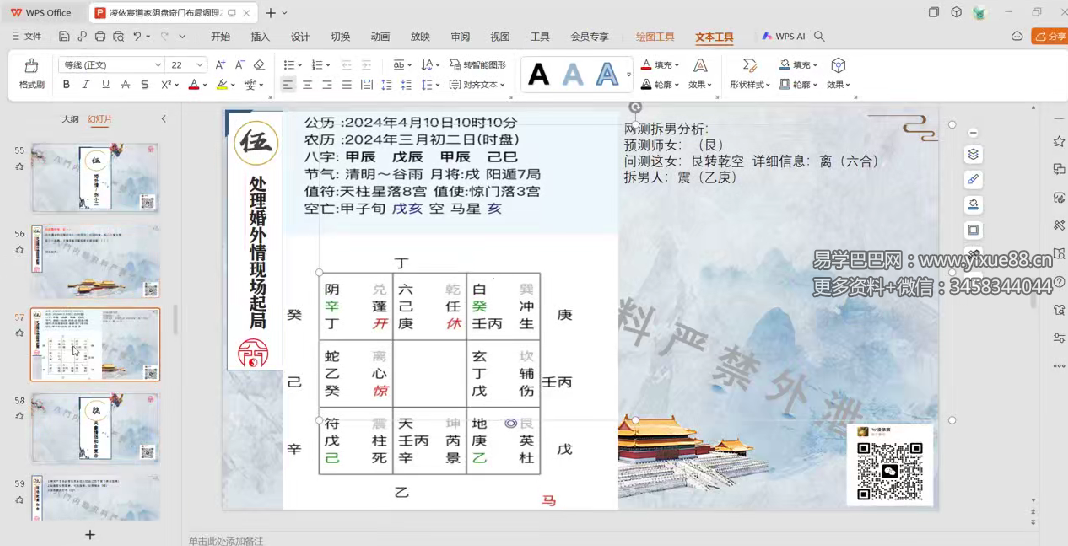This screenshot has height=546, width=1068.
Task: Click the layers icon in floating toolbar
Action: (973, 155)
